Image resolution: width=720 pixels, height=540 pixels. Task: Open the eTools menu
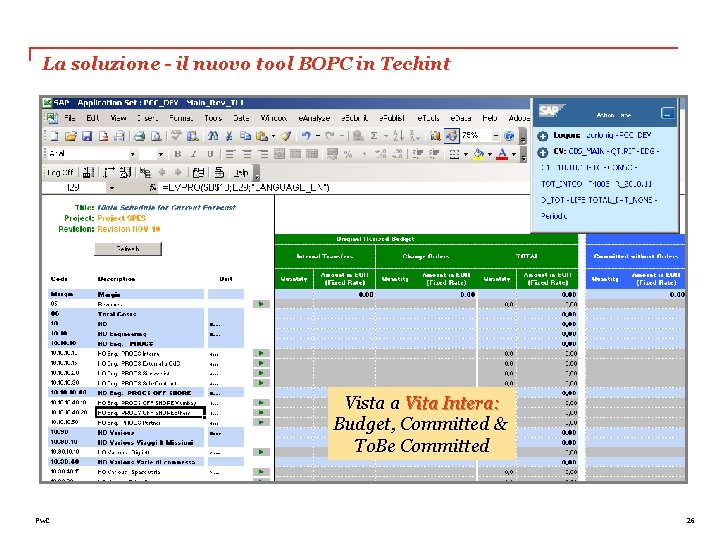pos(428,118)
